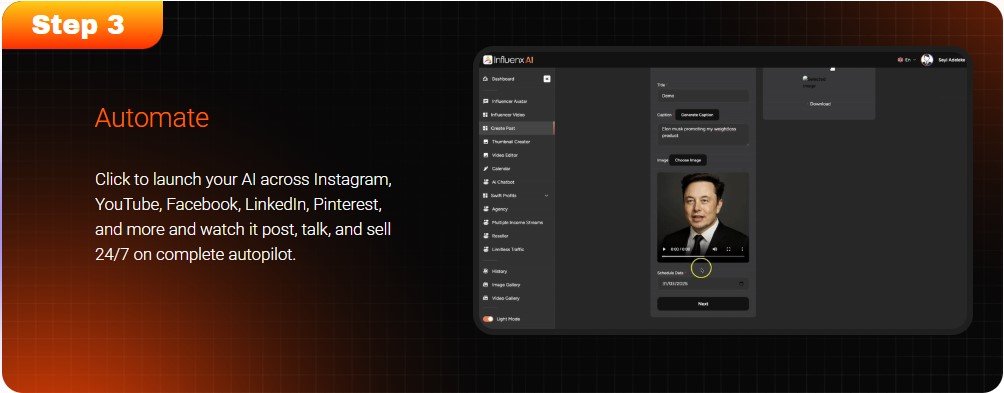Click the History sidebar icon
Viewport: 1004px width, 393px height.
click(485, 271)
